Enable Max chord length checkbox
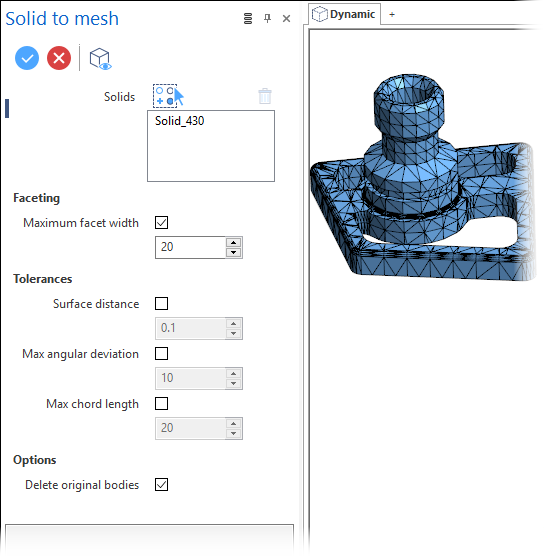The width and height of the screenshot is (544, 557). click(x=162, y=404)
